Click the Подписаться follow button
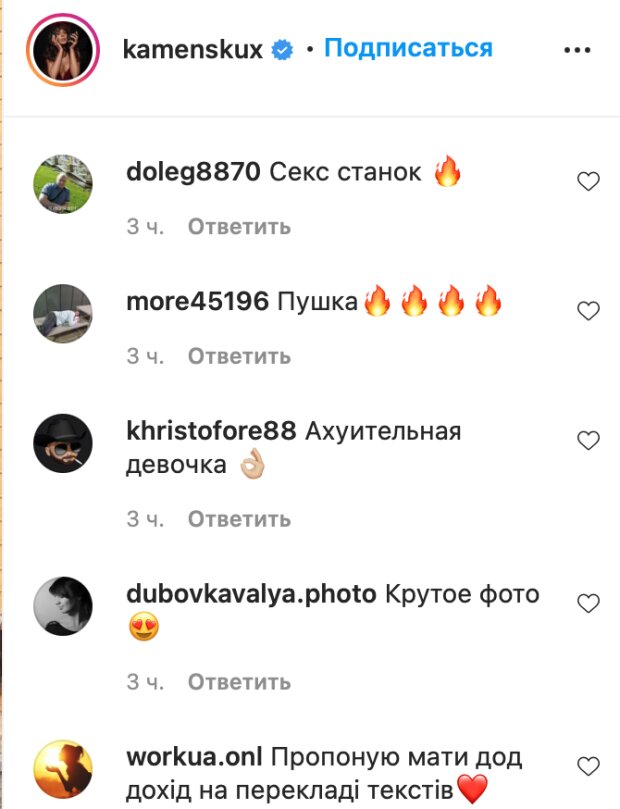The width and height of the screenshot is (620, 809). point(408,48)
